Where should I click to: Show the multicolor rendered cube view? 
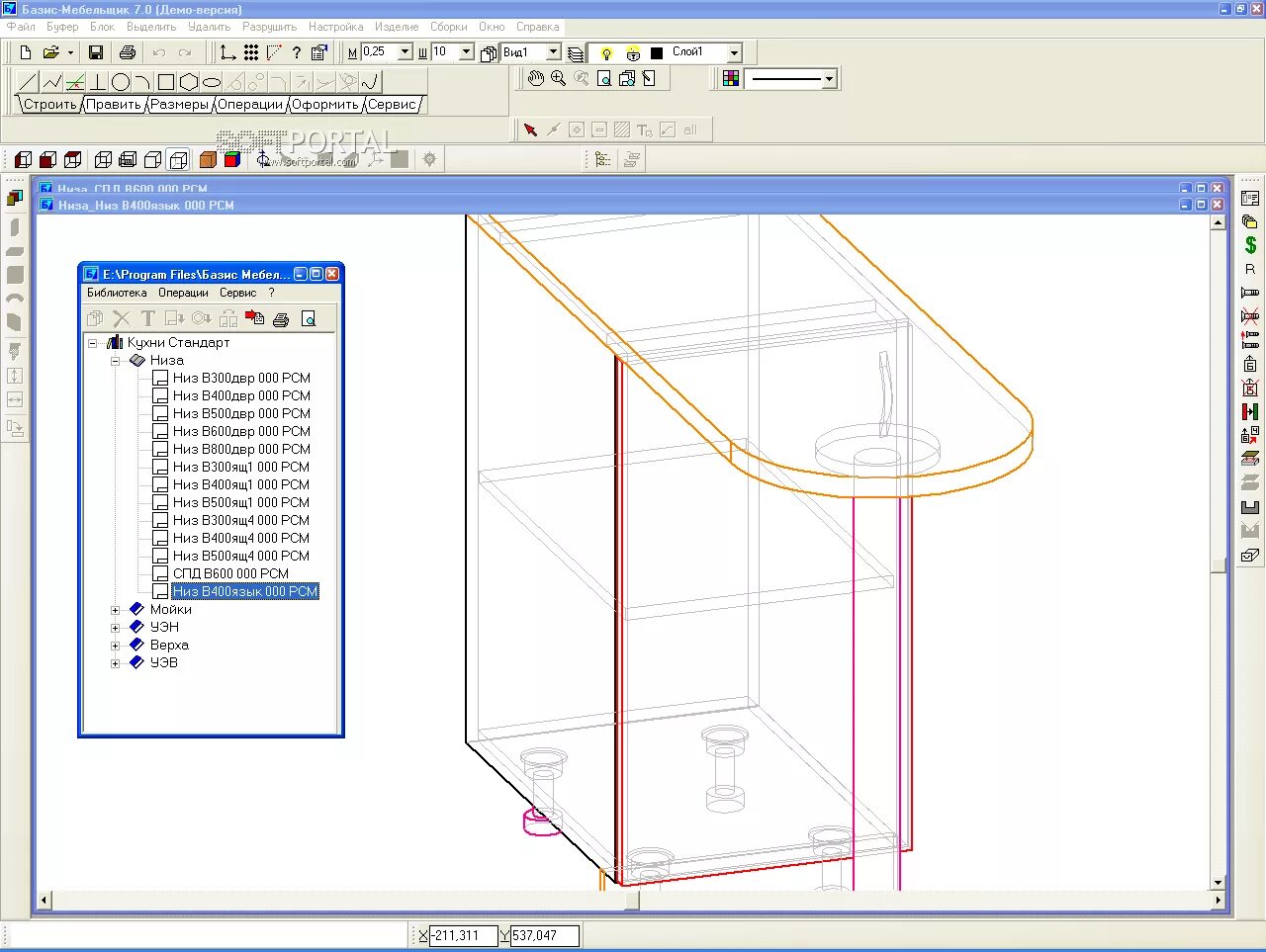tap(232, 159)
